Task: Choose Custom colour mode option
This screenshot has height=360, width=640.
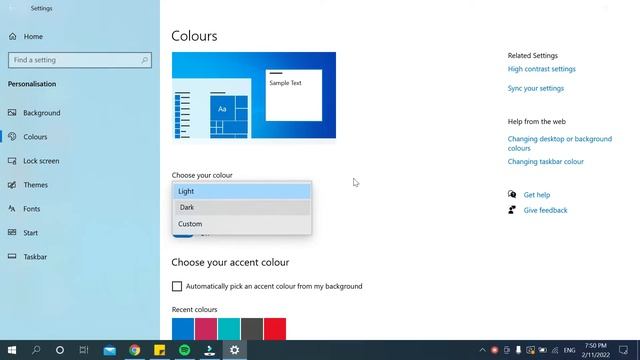Action: pos(242,224)
